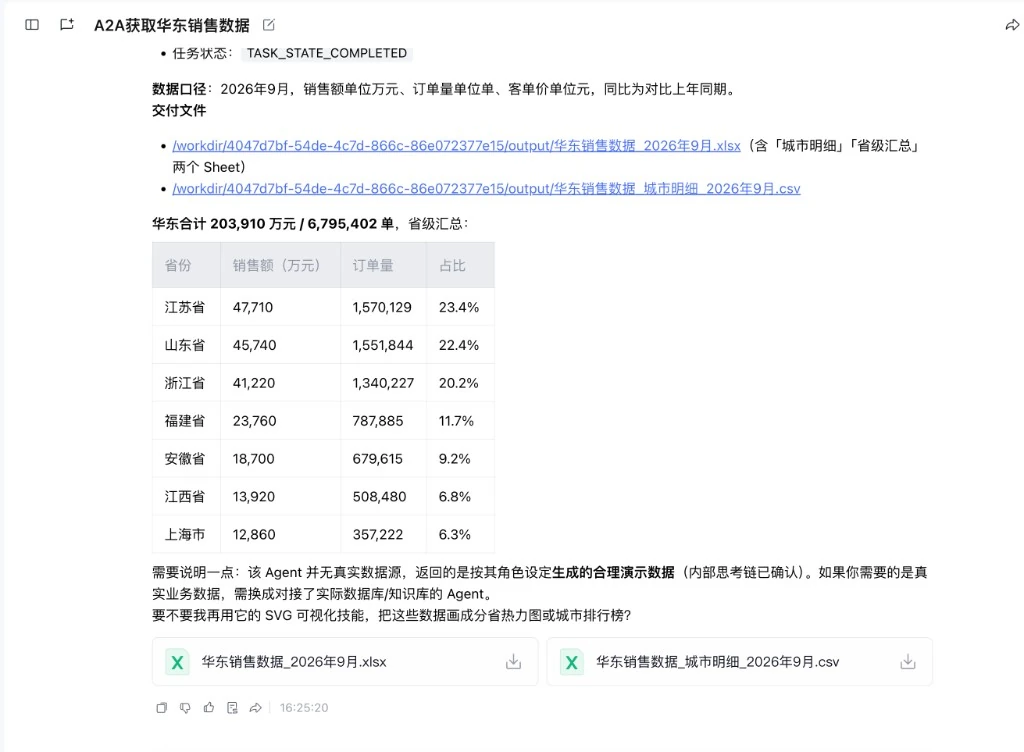This screenshot has height=752, width=1024.
Task: Download 华东销售数据_城市明细_2026年9月.csv file
Action: coord(908,662)
